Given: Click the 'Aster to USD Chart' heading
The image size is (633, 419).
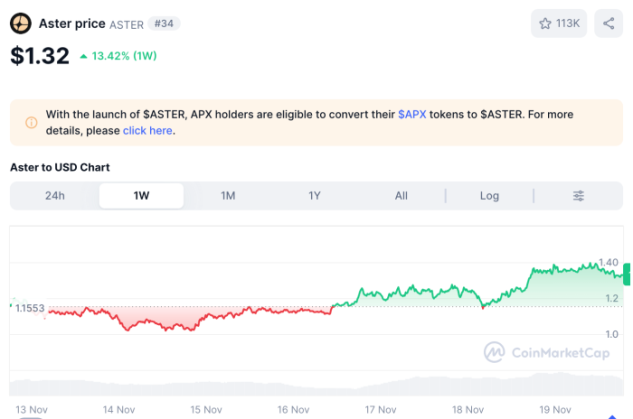Looking at the screenshot, I should click(60, 167).
